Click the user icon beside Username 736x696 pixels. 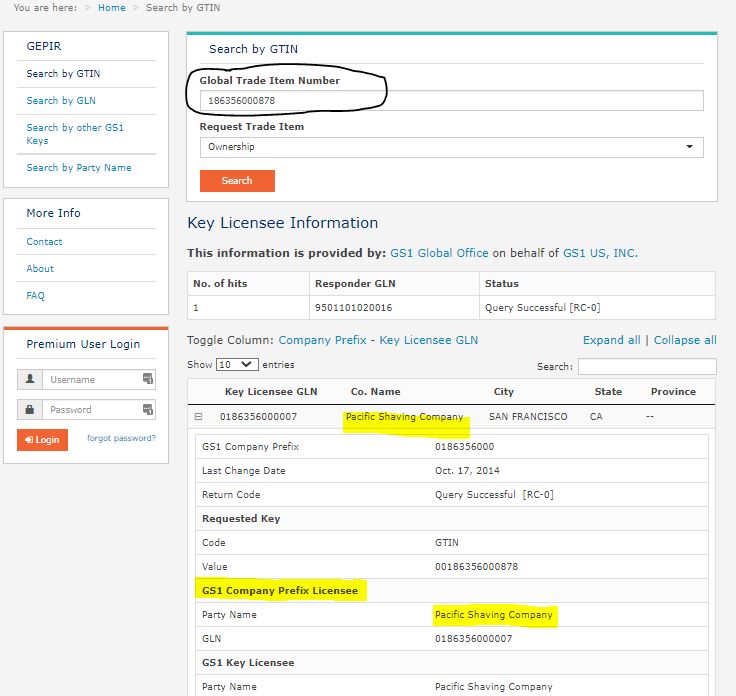tap(30, 379)
